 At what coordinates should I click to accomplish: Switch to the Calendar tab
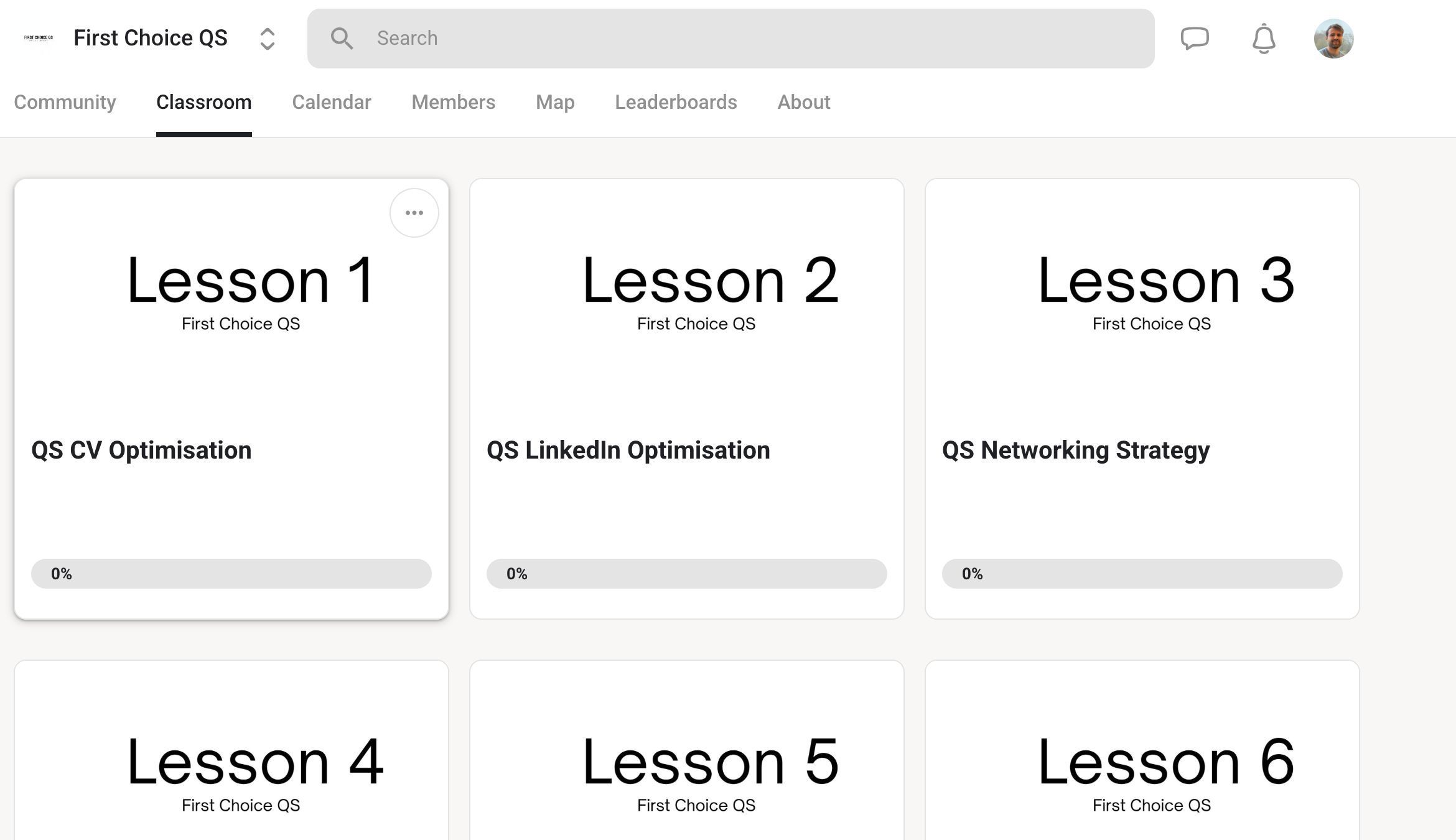click(332, 102)
